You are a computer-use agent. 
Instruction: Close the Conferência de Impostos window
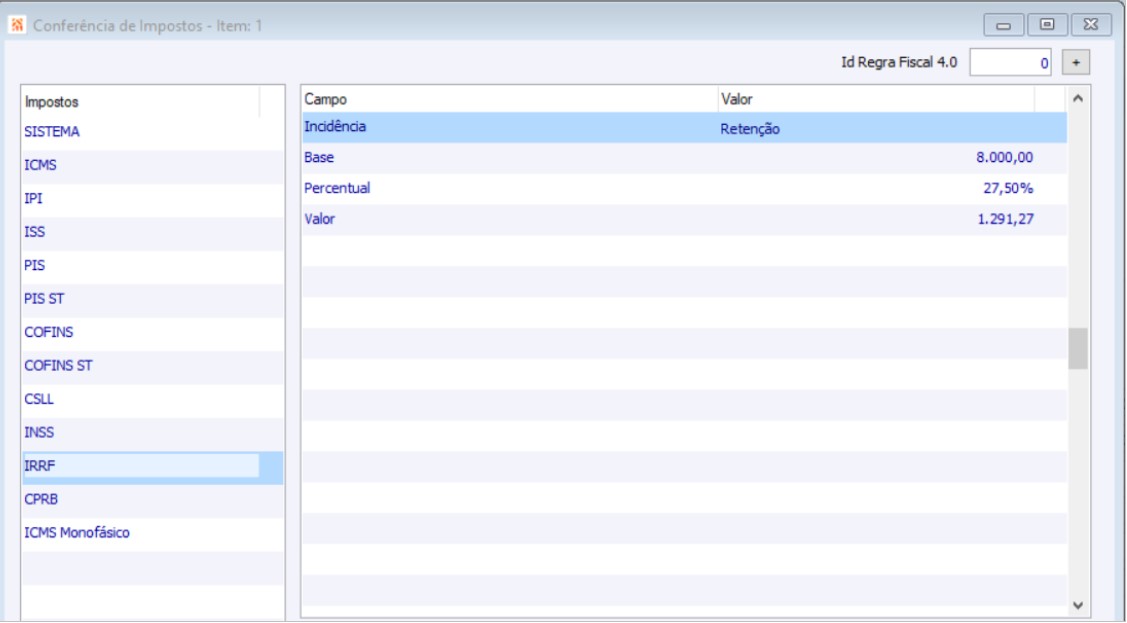click(x=1091, y=25)
